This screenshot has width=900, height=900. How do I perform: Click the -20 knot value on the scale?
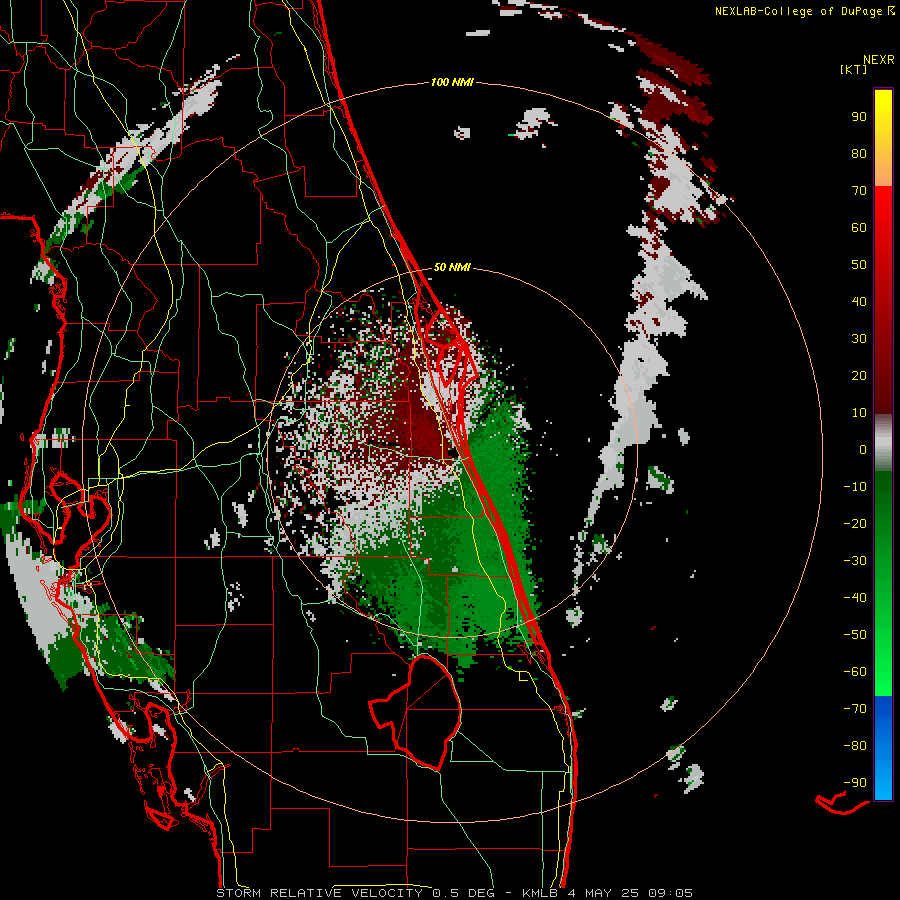point(855,524)
